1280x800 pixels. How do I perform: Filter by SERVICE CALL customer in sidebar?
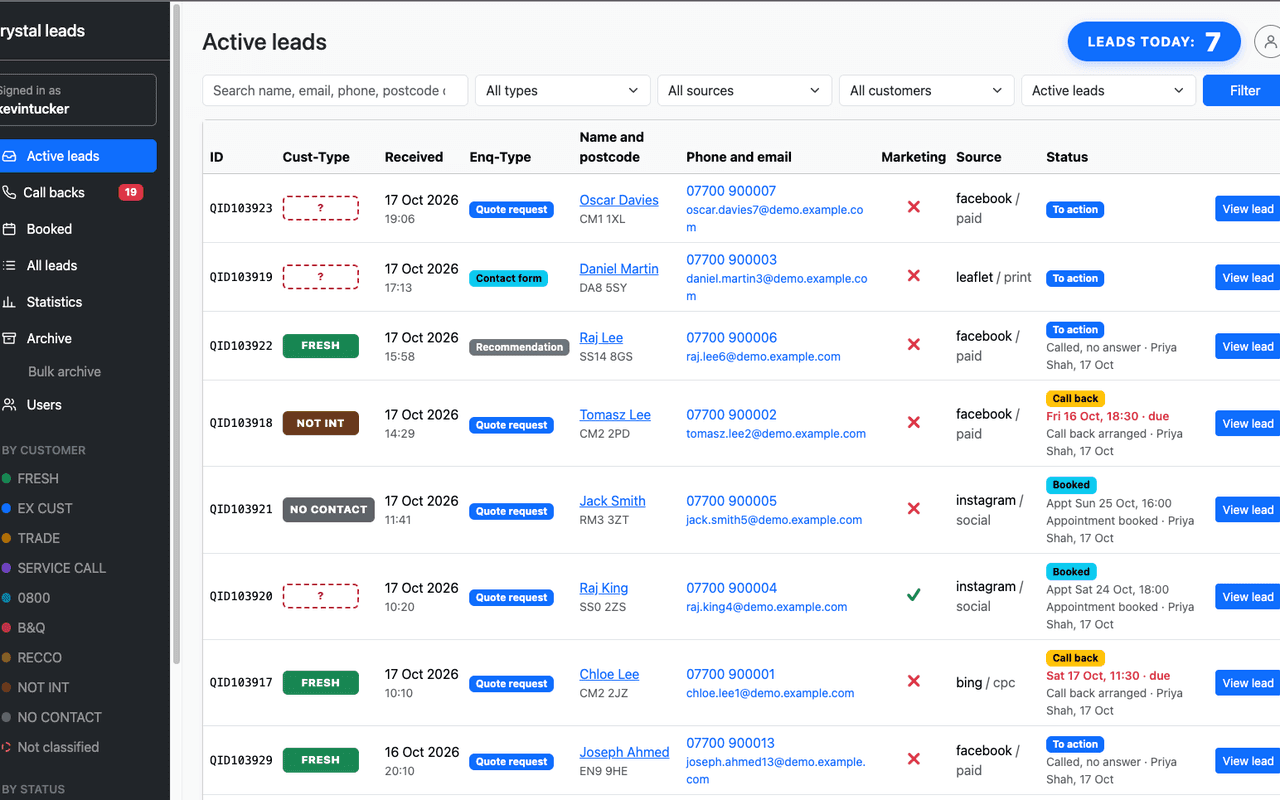point(61,568)
